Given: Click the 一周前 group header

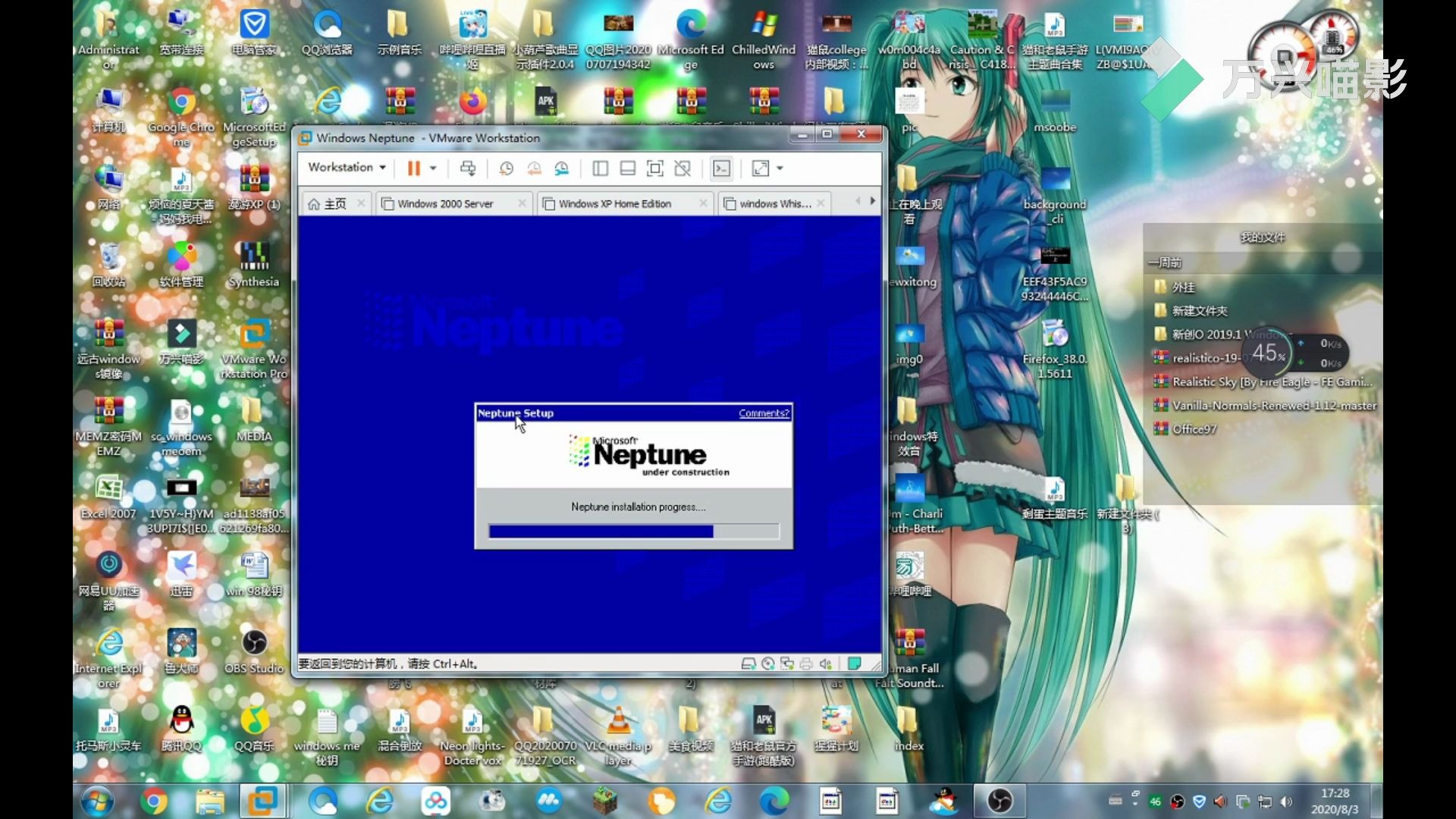Looking at the screenshot, I should [x=1165, y=262].
